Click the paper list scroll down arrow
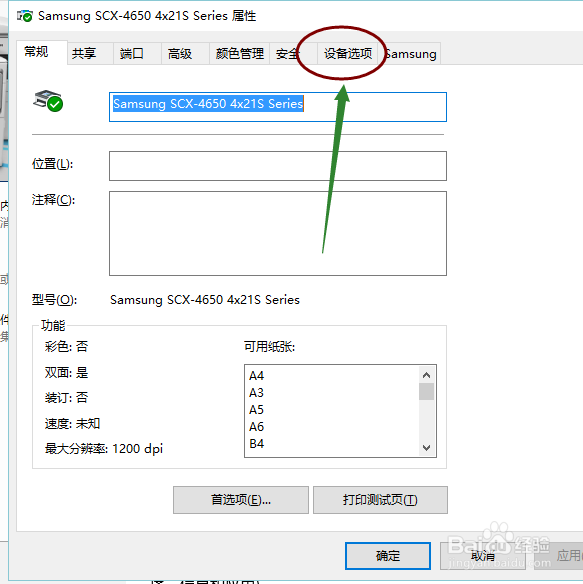The width and height of the screenshot is (583, 584). pos(427,448)
